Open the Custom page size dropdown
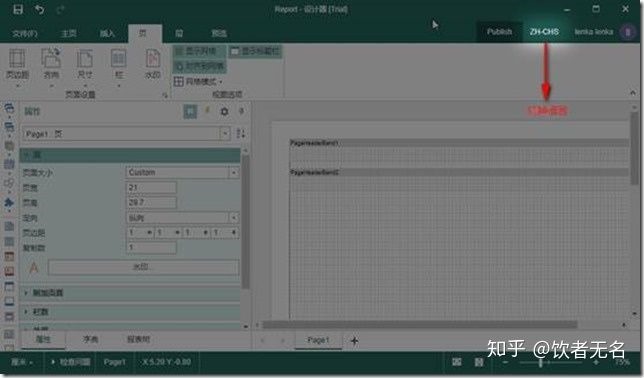Viewport: 644px width, 378px height. click(x=233, y=173)
